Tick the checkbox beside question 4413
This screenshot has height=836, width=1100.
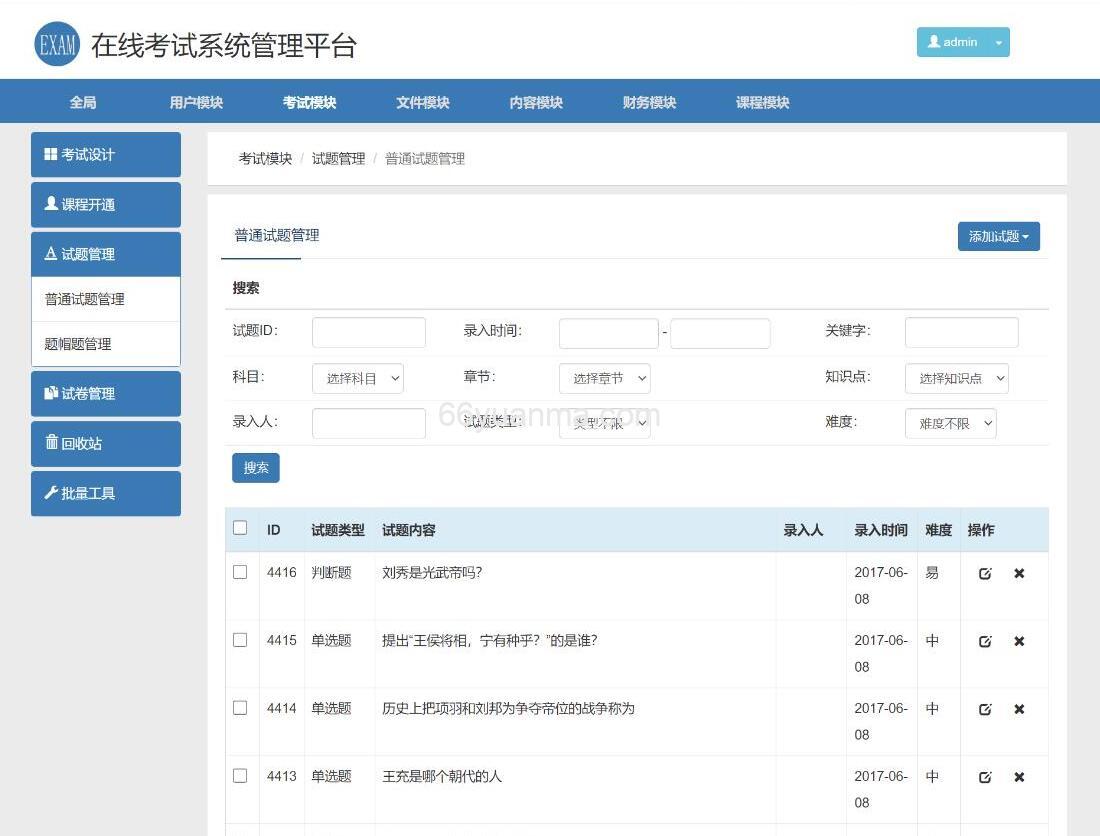click(x=240, y=775)
